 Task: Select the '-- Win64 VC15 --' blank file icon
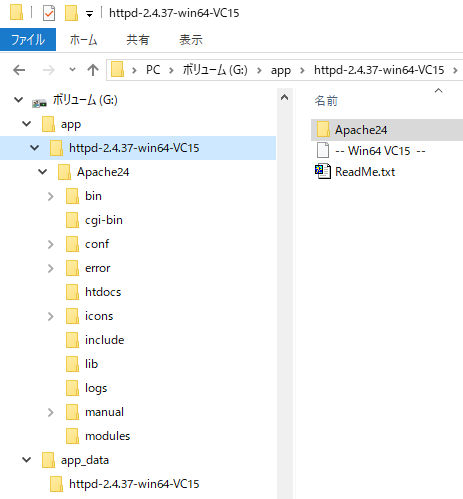coord(323,150)
